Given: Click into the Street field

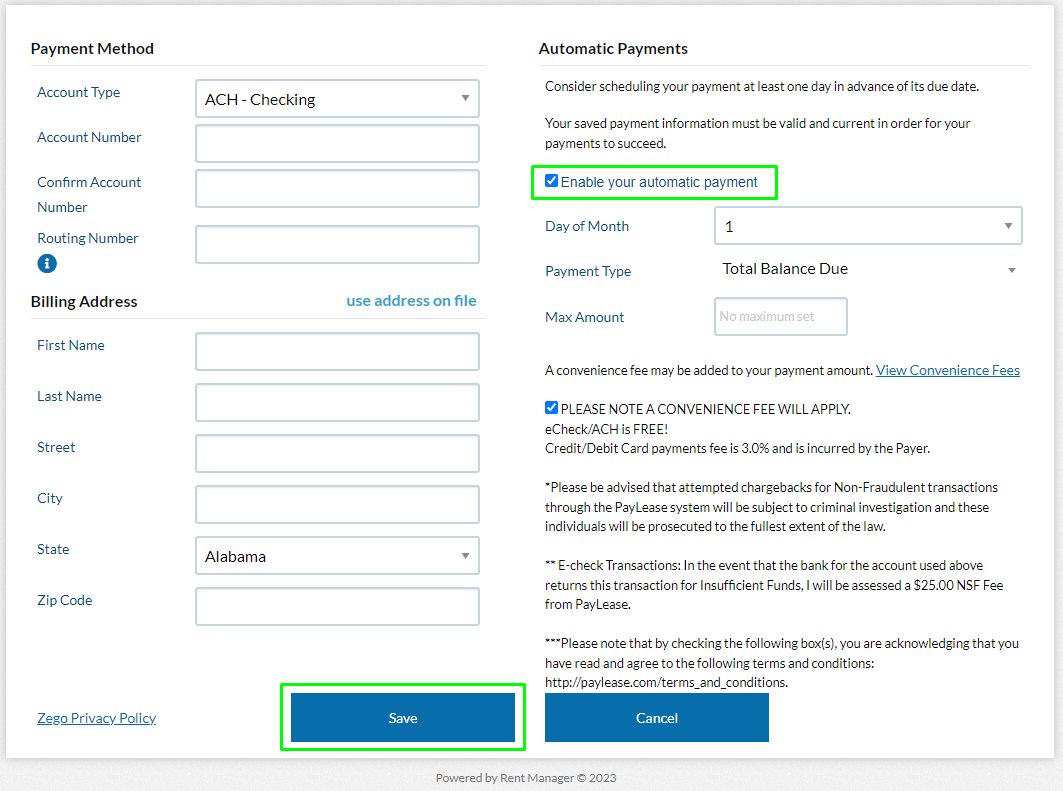Looking at the screenshot, I should coord(337,453).
